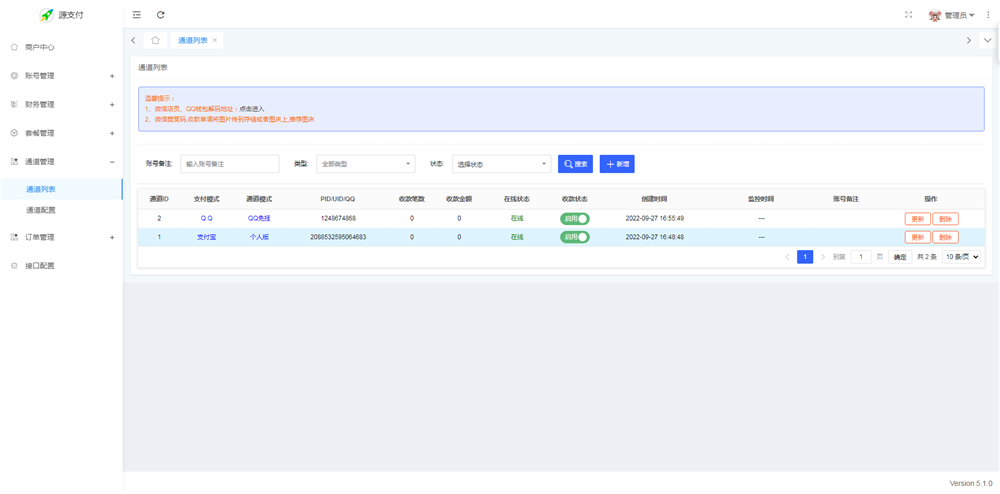Go to previous page with pagination arrow
Viewport: 1000px width, 494px height.
(787, 257)
